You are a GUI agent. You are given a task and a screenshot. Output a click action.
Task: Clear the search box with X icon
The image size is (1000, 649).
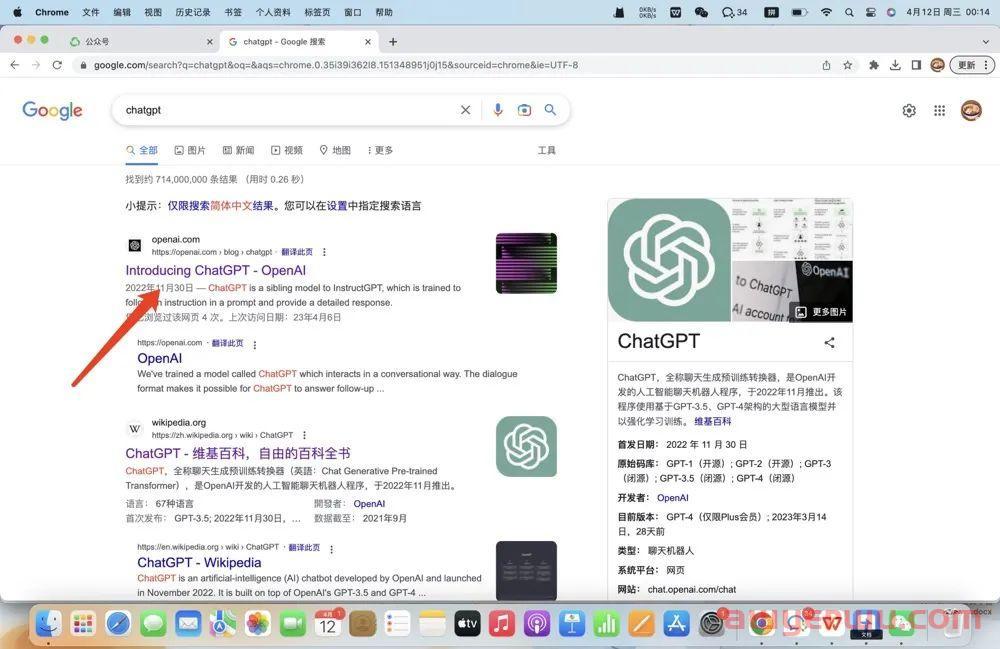[x=466, y=110]
